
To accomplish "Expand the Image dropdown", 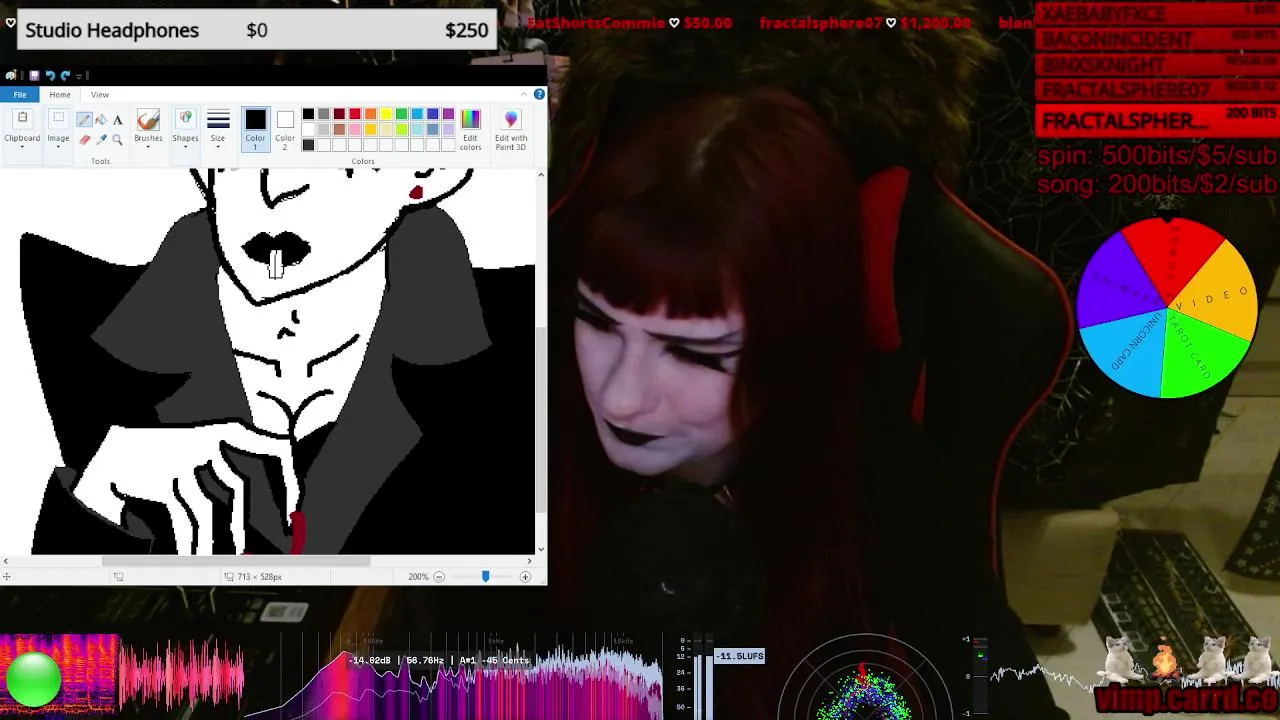I will click(58, 147).
